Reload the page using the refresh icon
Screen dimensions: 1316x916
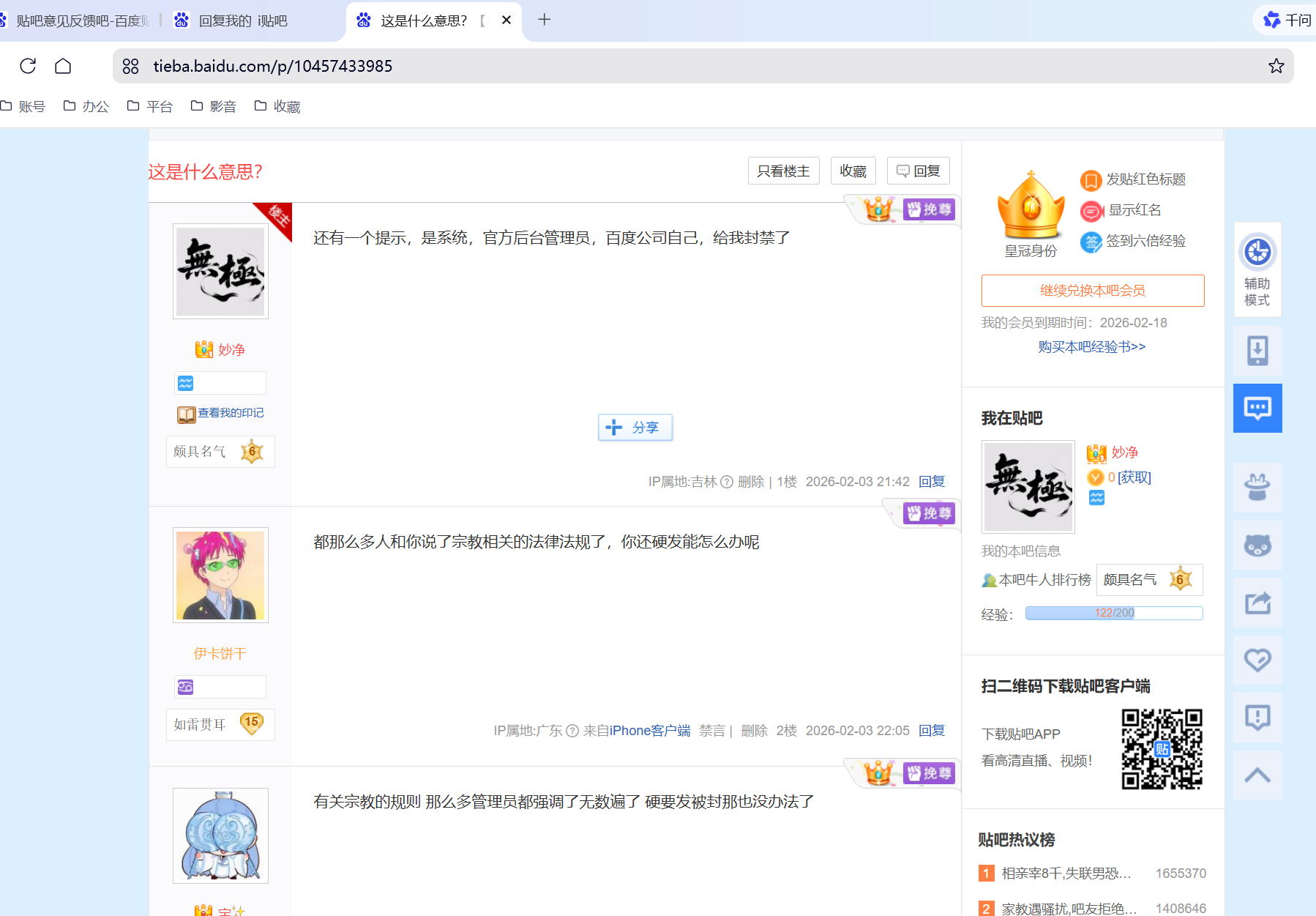pos(28,67)
